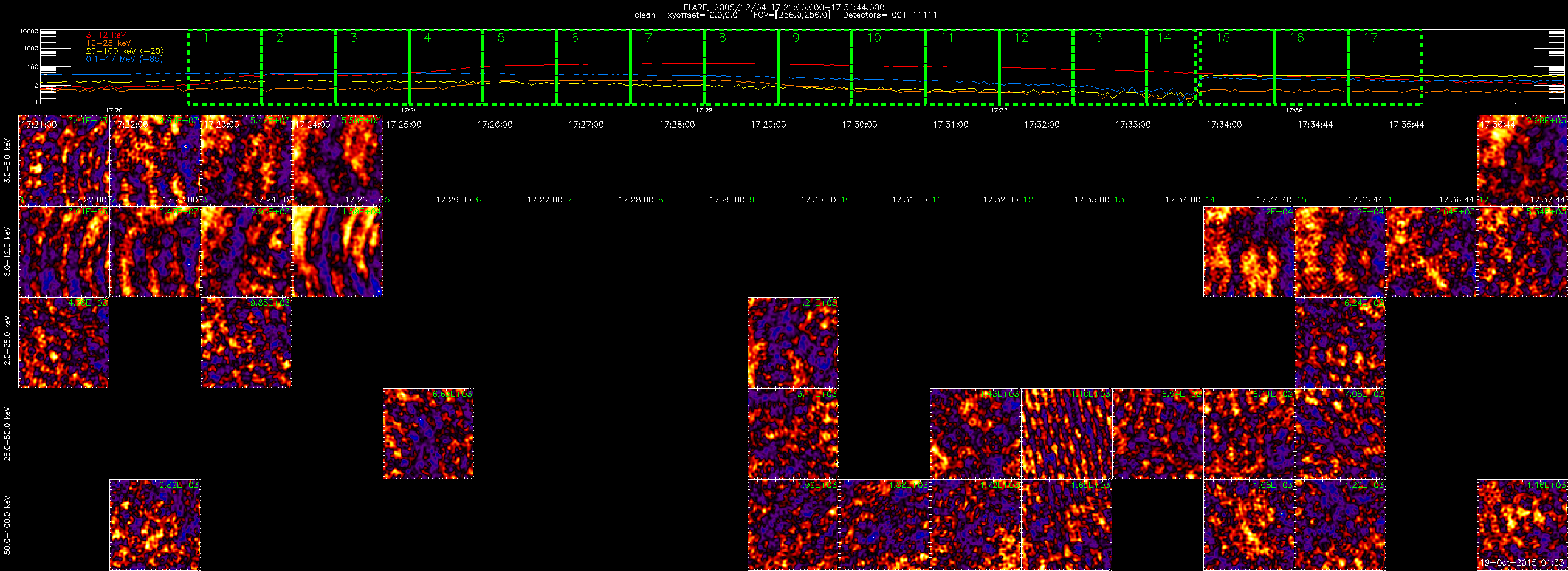Click the orange 12-25 keV legend entry
Viewport: 1568px width, 571px height.
click(108, 43)
